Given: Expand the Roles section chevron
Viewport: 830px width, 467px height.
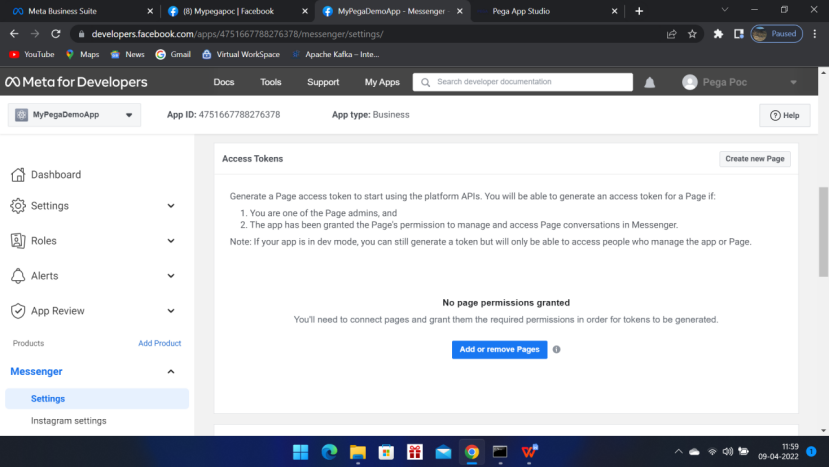Looking at the screenshot, I should [x=171, y=241].
